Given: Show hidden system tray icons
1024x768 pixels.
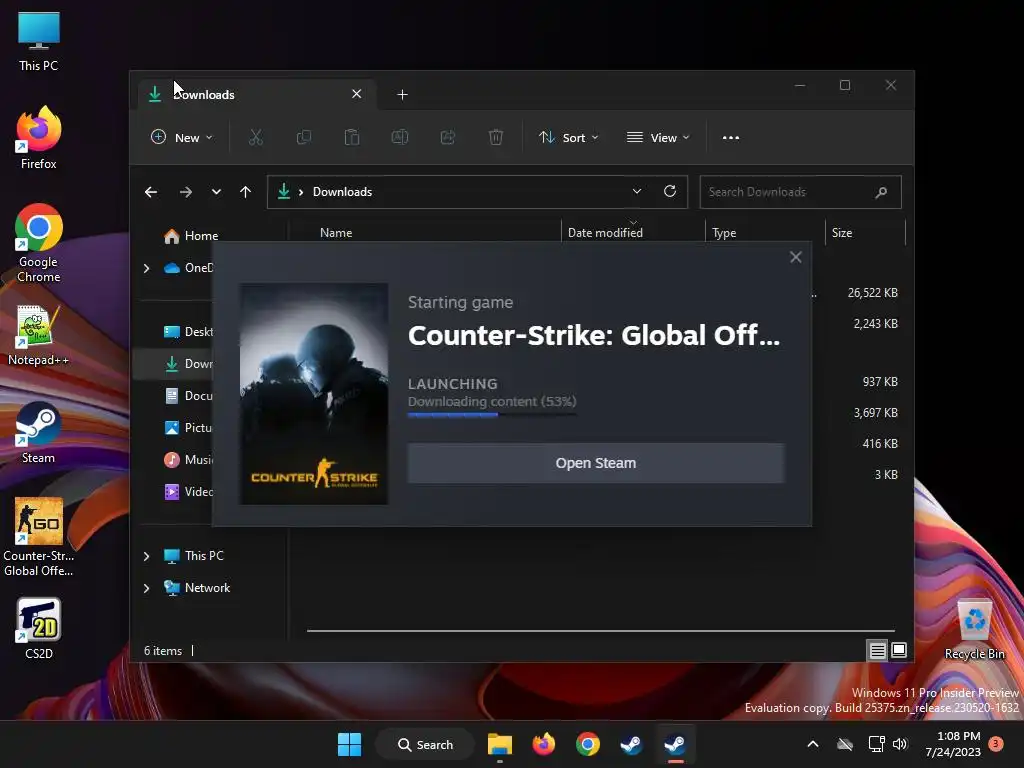Looking at the screenshot, I should (813, 744).
